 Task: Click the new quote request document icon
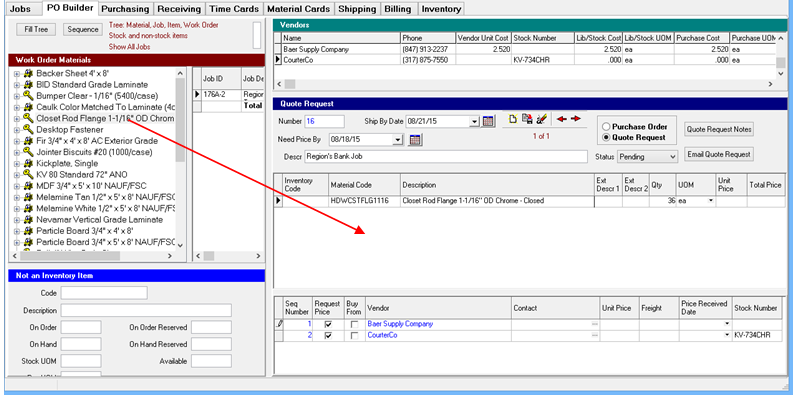[x=512, y=119]
